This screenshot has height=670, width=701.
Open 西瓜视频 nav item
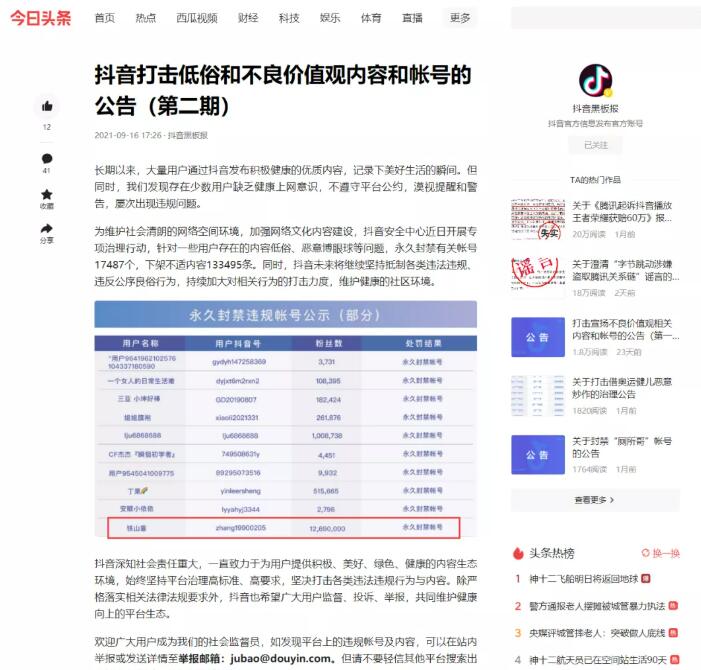pos(197,18)
